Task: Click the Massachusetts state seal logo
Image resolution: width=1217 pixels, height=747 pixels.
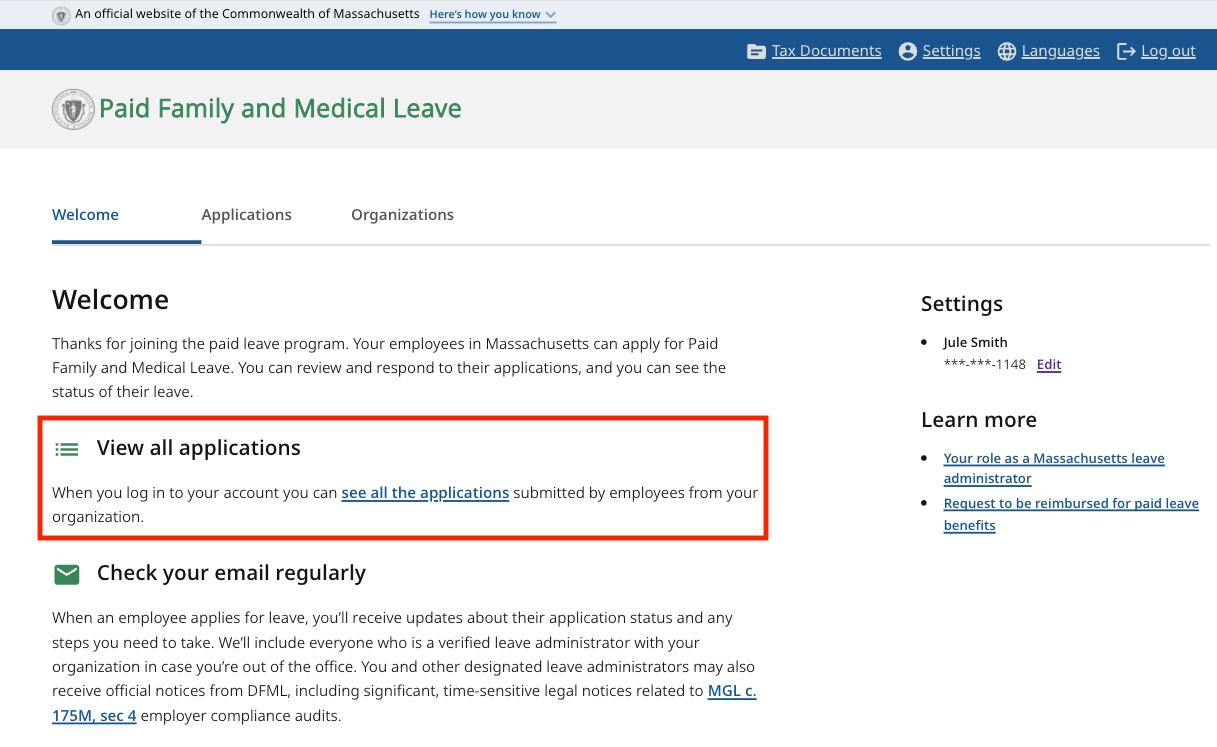Action: coord(73,109)
